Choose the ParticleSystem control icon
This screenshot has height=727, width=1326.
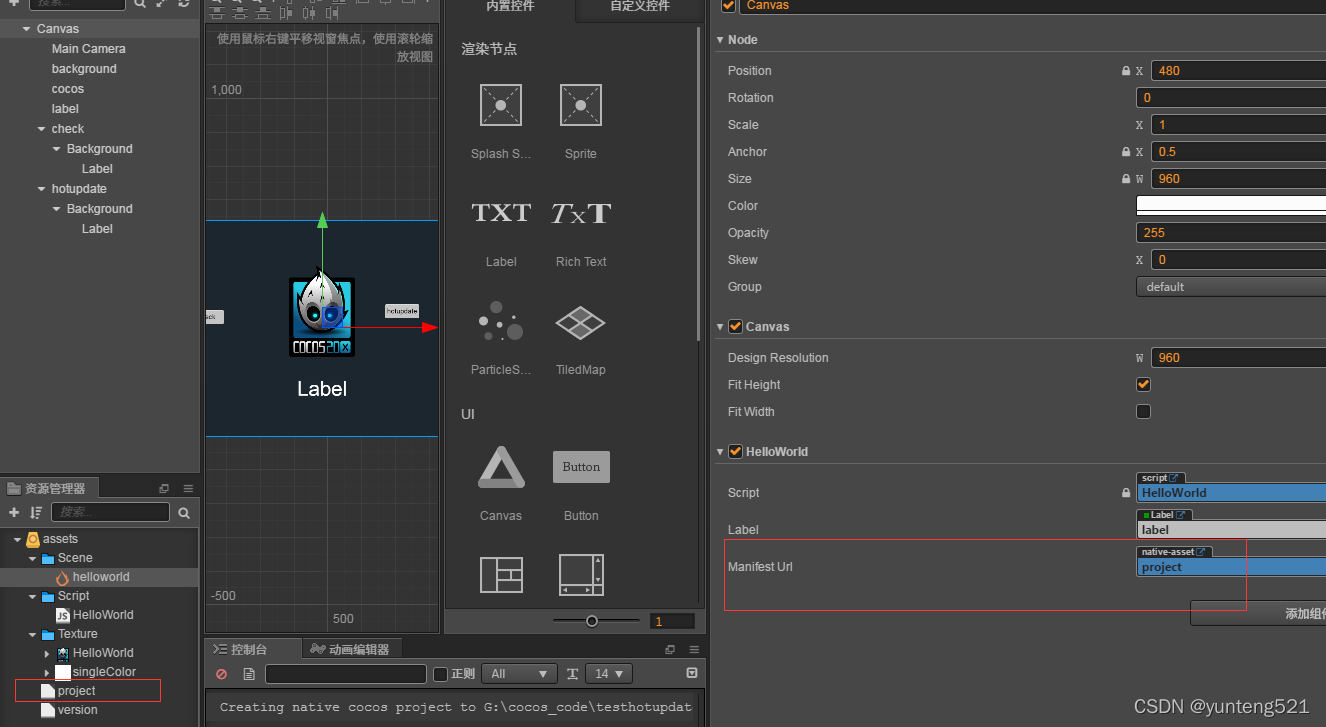(x=500, y=321)
